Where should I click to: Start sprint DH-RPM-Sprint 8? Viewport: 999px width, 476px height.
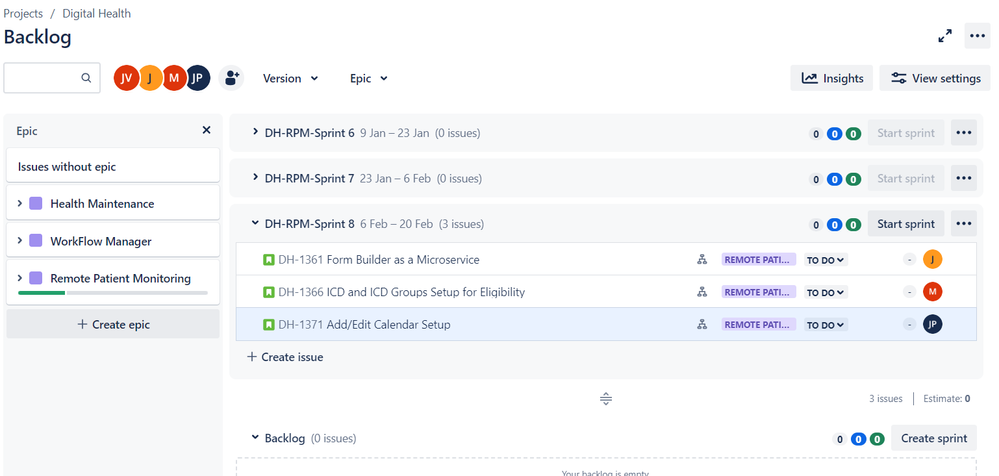(906, 224)
